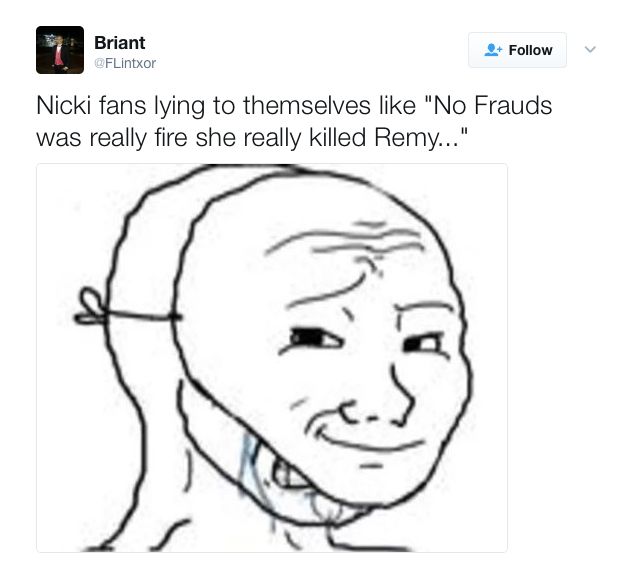Open the attached smiling mask meme image
Viewport: 632px width, 563px height.
tap(272, 358)
